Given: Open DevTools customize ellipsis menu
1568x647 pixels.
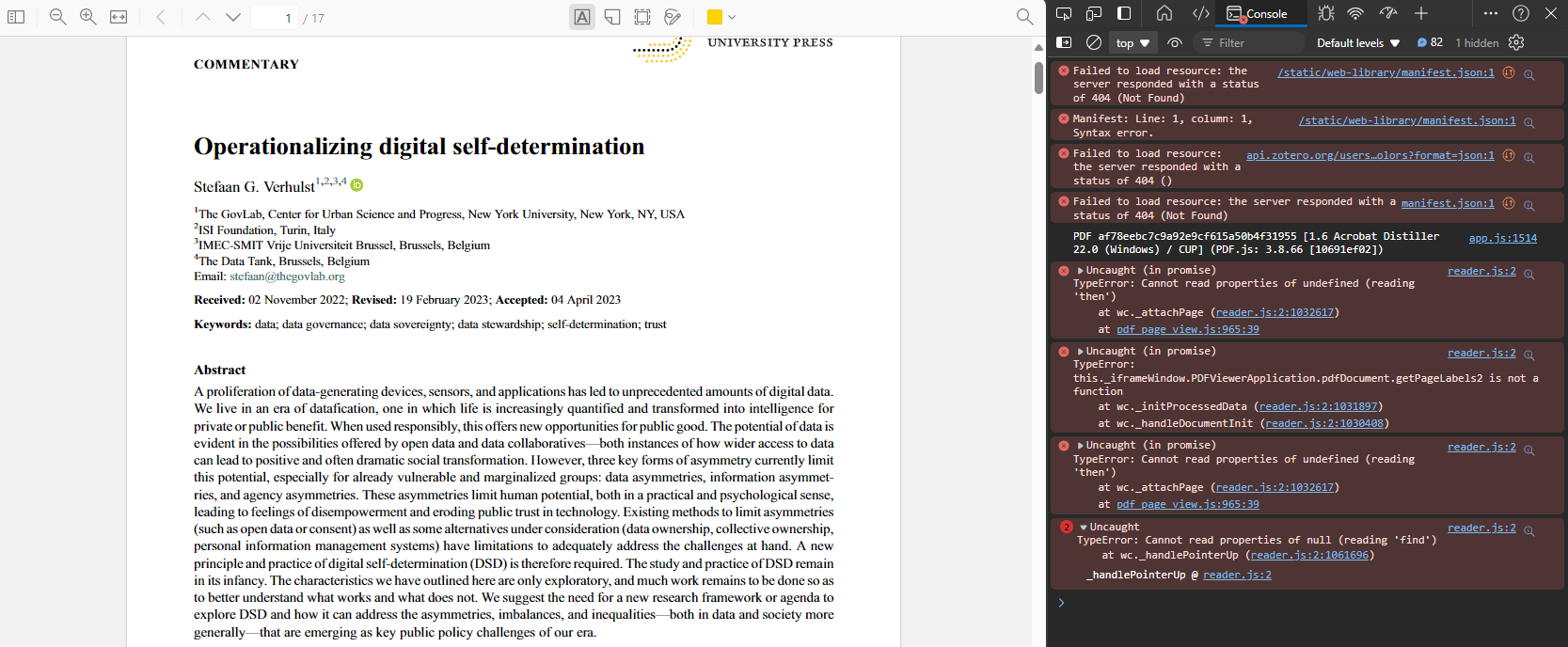Looking at the screenshot, I should click(1491, 13).
